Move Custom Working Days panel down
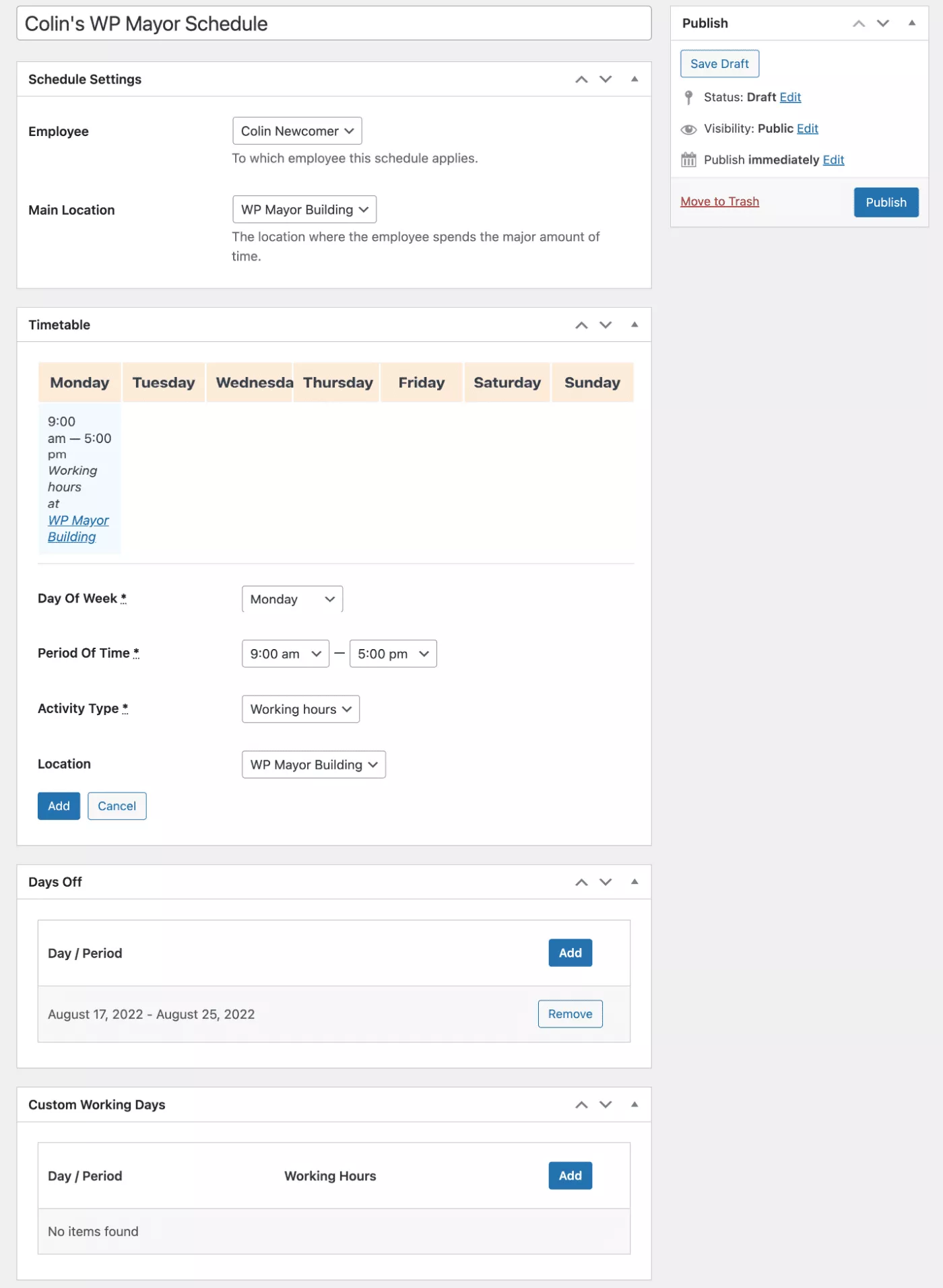This screenshot has height=1288, width=943. (x=606, y=1105)
